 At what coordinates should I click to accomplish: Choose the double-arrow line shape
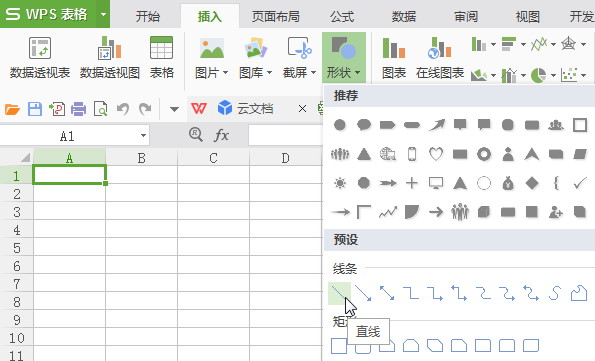(387, 293)
